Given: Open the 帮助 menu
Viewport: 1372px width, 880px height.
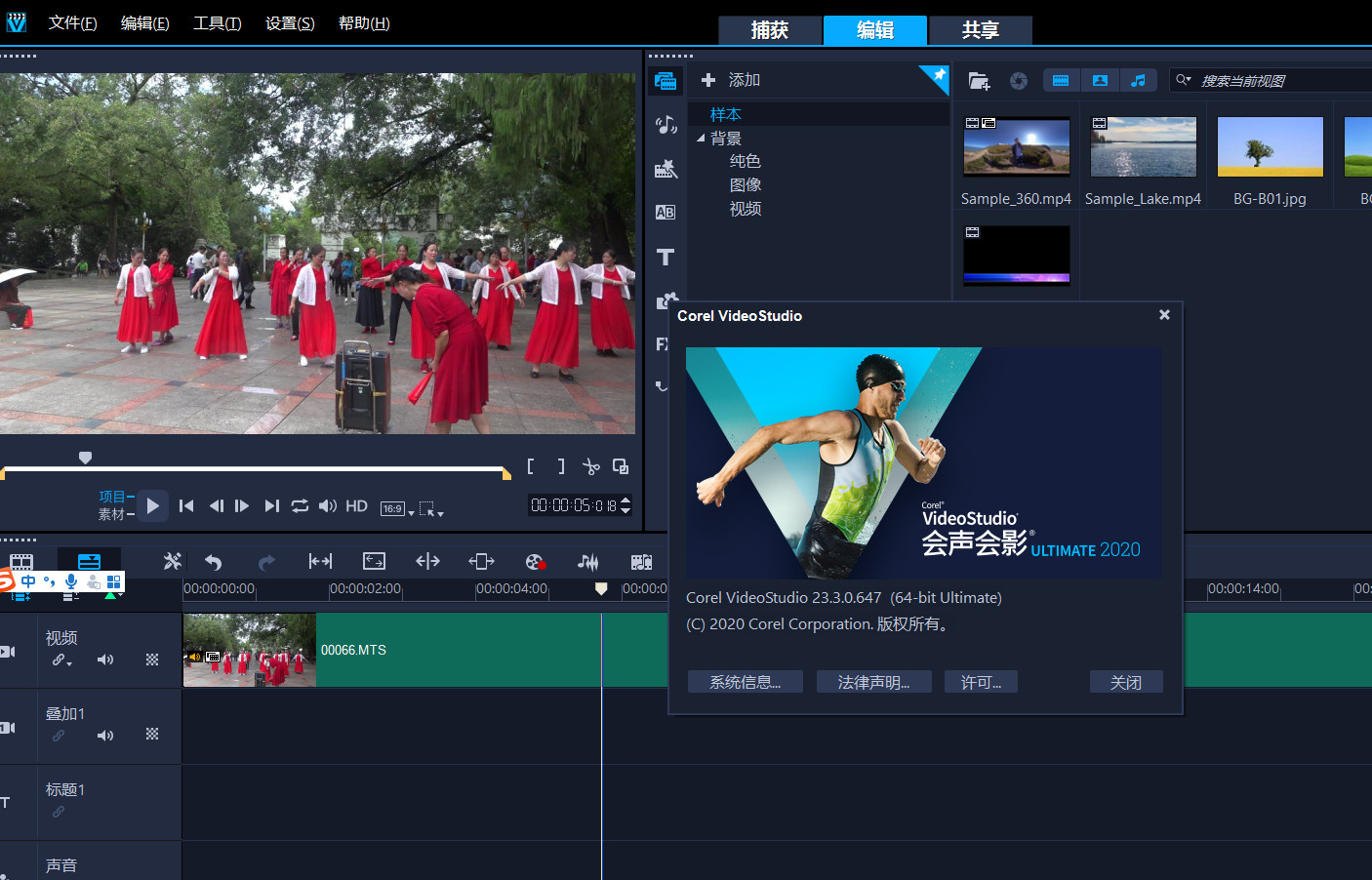Looking at the screenshot, I should tap(364, 22).
